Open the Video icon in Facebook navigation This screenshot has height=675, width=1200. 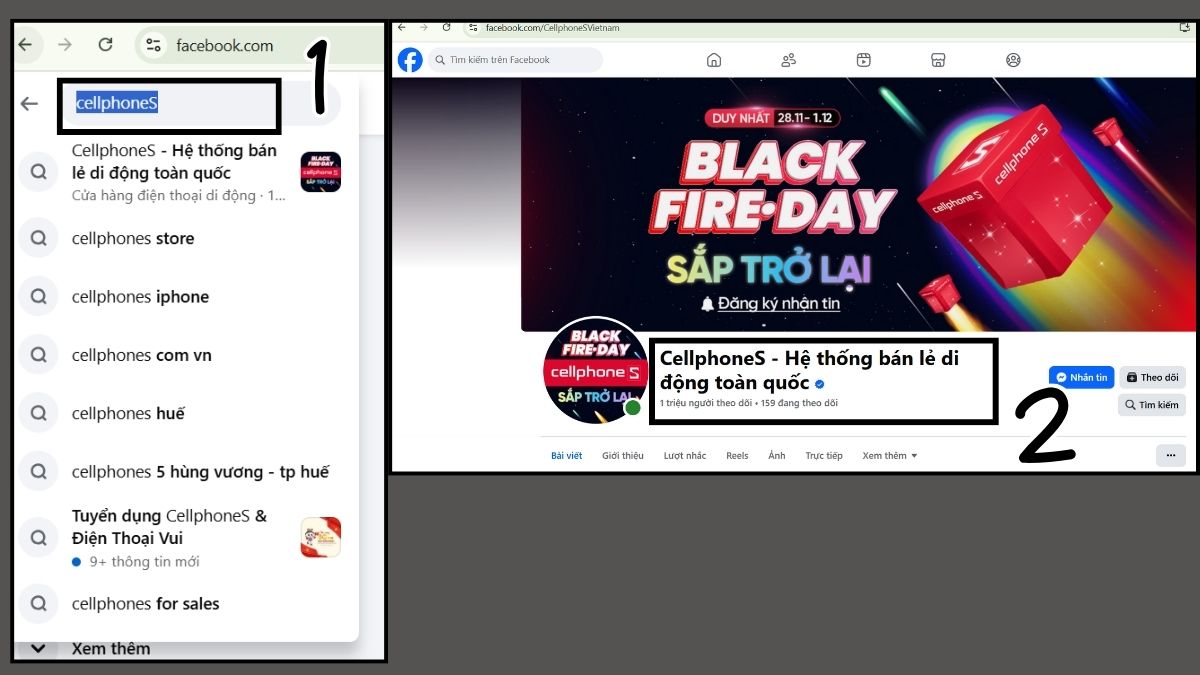click(x=863, y=60)
